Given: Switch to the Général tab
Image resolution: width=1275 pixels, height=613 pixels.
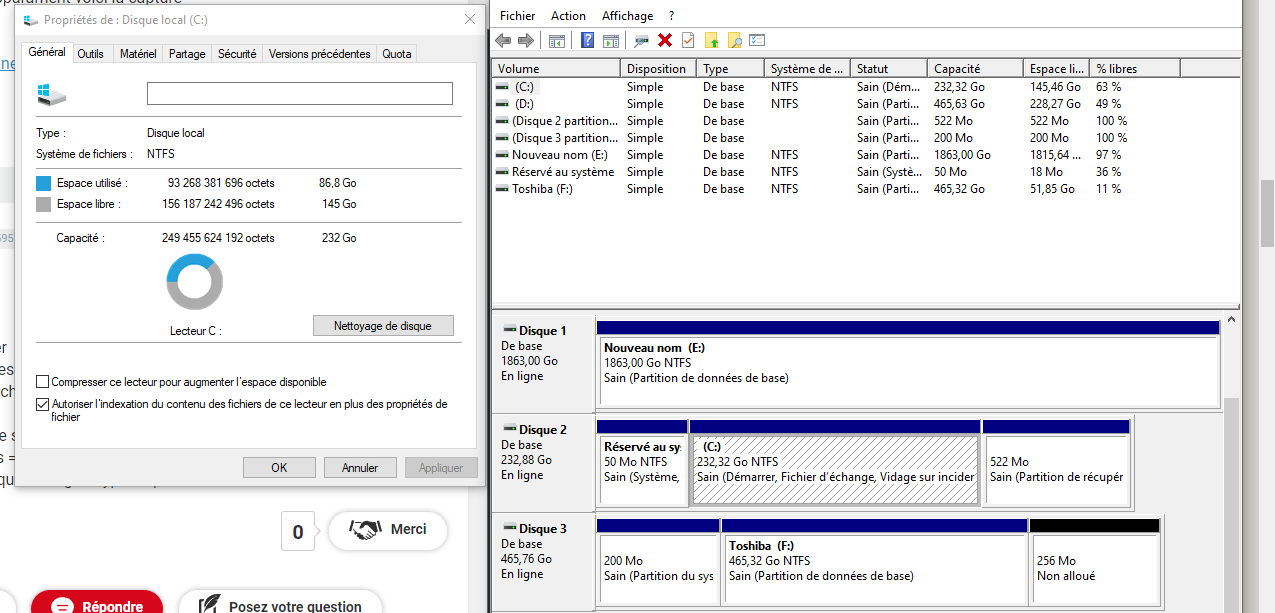Looking at the screenshot, I should 47,53.
